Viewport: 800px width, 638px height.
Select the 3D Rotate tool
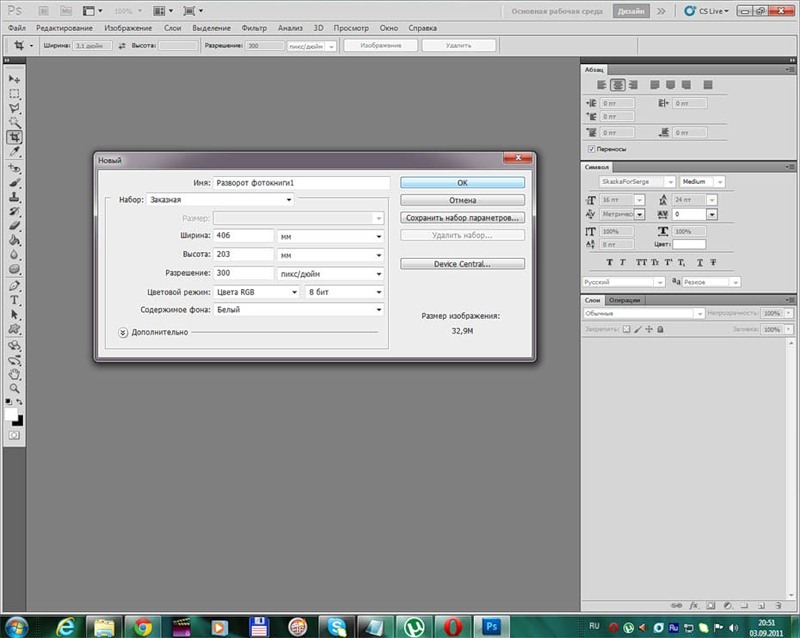click(x=14, y=346)
